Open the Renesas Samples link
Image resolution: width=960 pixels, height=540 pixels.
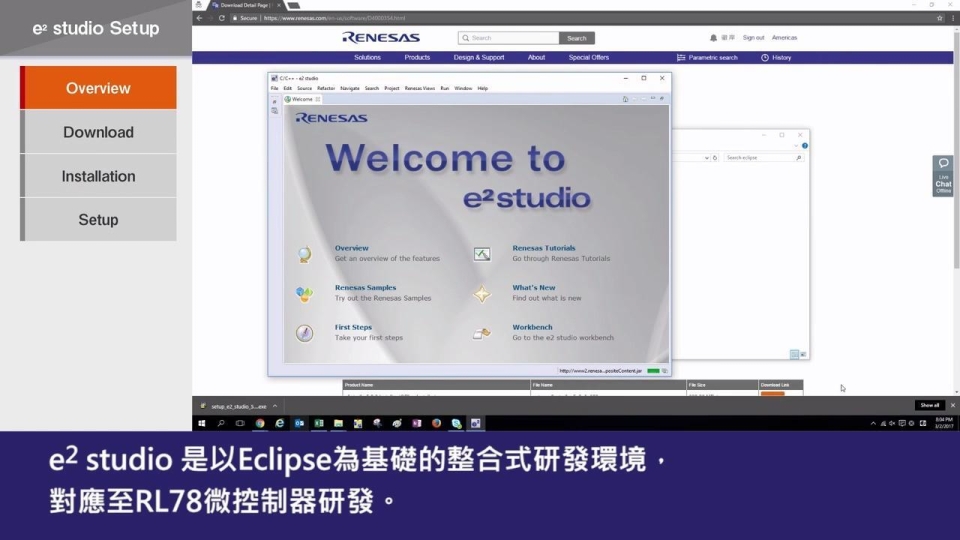point(366,287)
